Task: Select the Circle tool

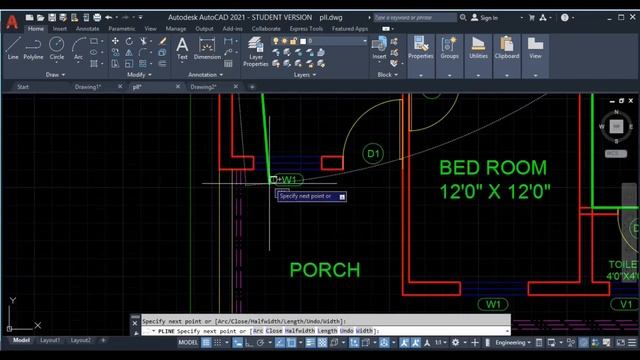Action: [57, 48]
